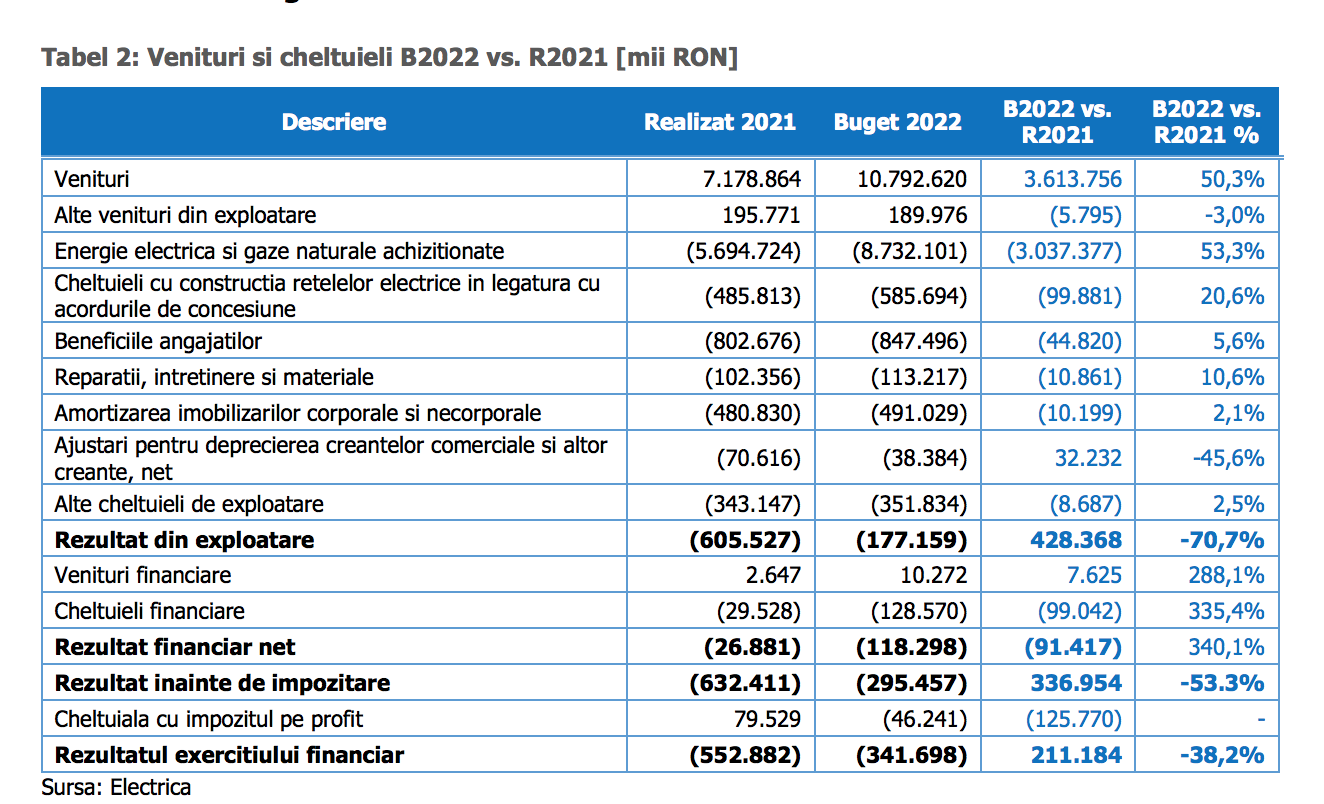Select value (847.496)
The width and height of the screenshot is (1324, 804).
pos(919,342)
